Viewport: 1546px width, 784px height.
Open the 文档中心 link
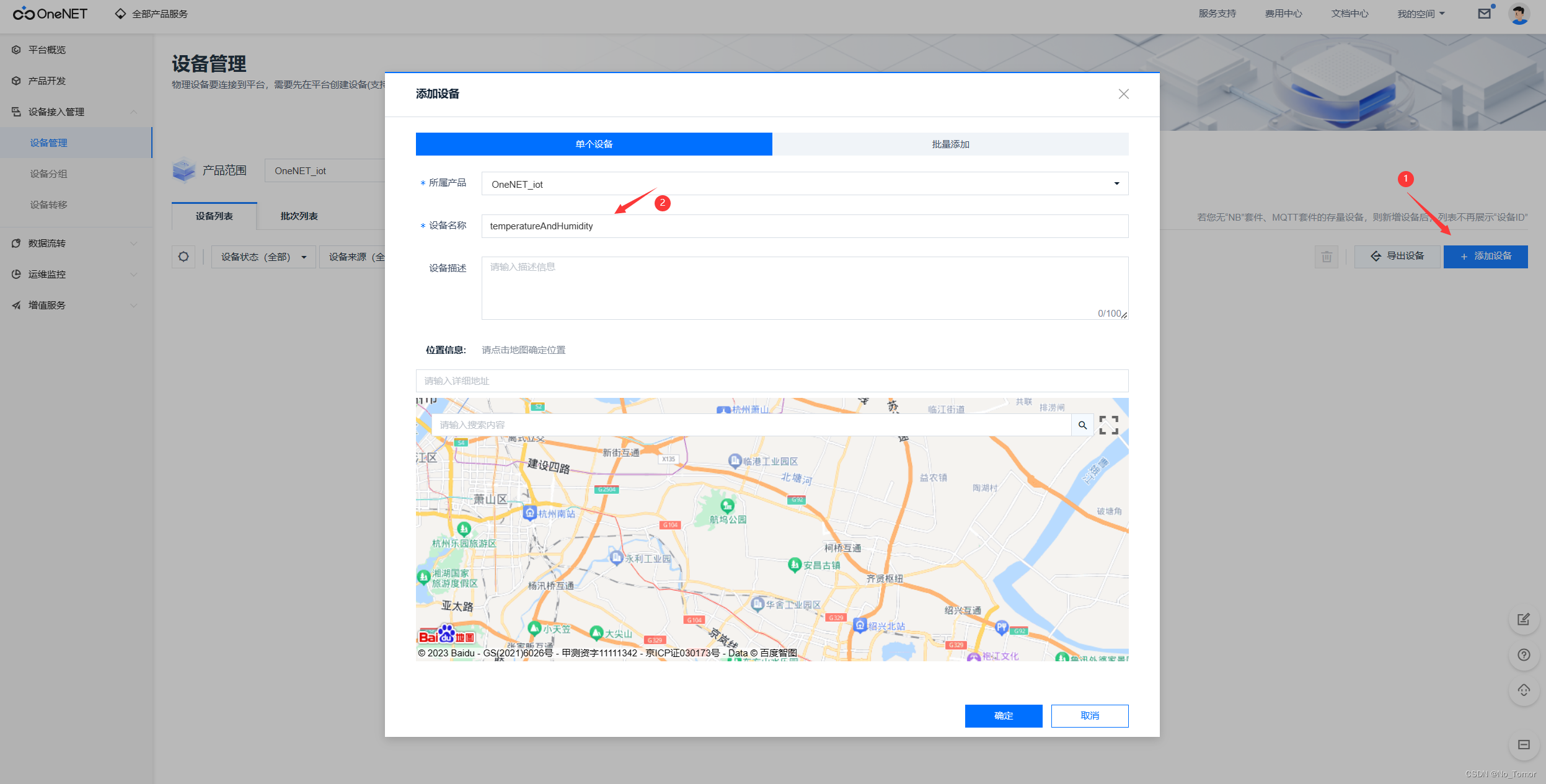[x=1349, y=14]
